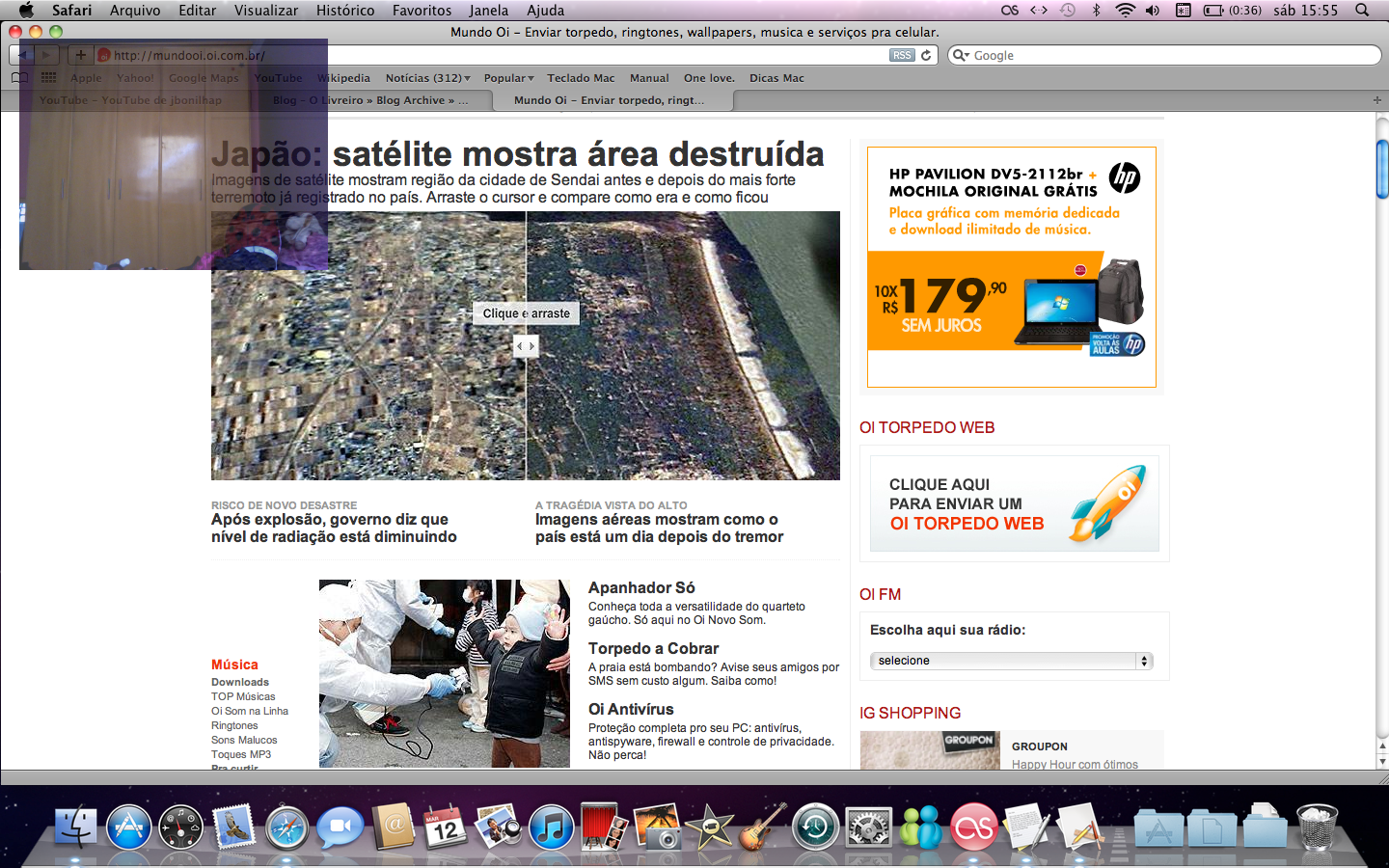1389x868 pixels.
Task: Launch iMovie star icon in Dock
Action: 709,827
